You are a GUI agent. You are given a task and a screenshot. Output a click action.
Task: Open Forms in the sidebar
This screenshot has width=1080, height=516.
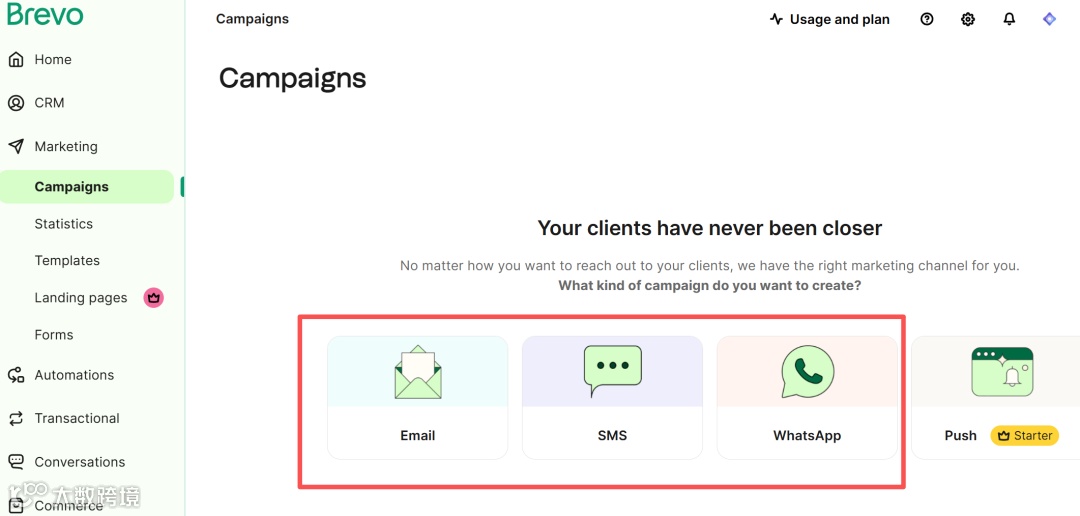[x=54, y=335]
